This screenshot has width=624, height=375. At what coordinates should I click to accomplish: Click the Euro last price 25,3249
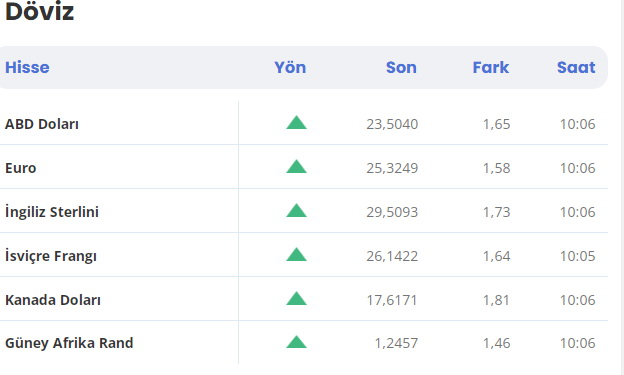(x=392, y=168)
